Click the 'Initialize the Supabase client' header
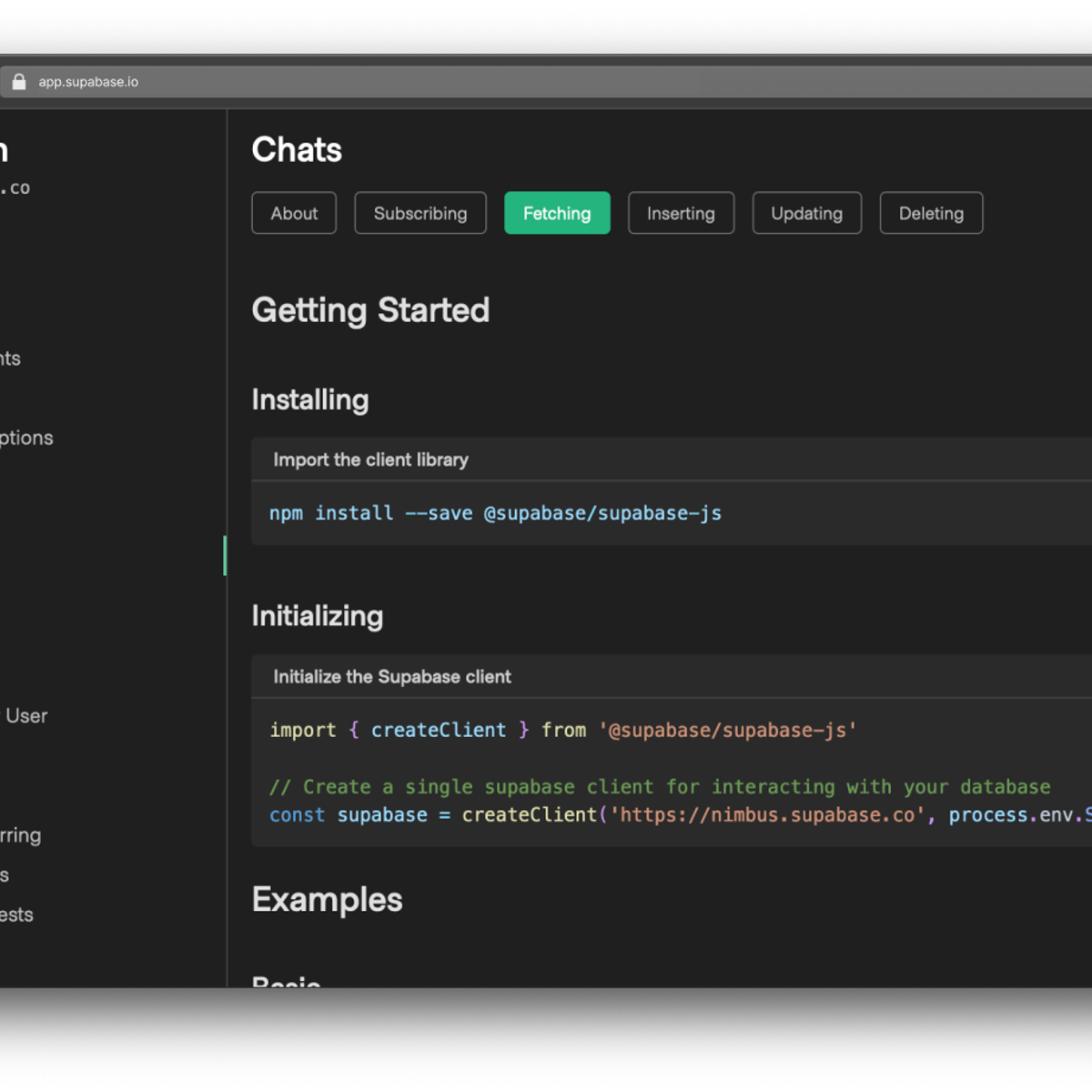The image size is (1092, 1092). coord(392,676)
